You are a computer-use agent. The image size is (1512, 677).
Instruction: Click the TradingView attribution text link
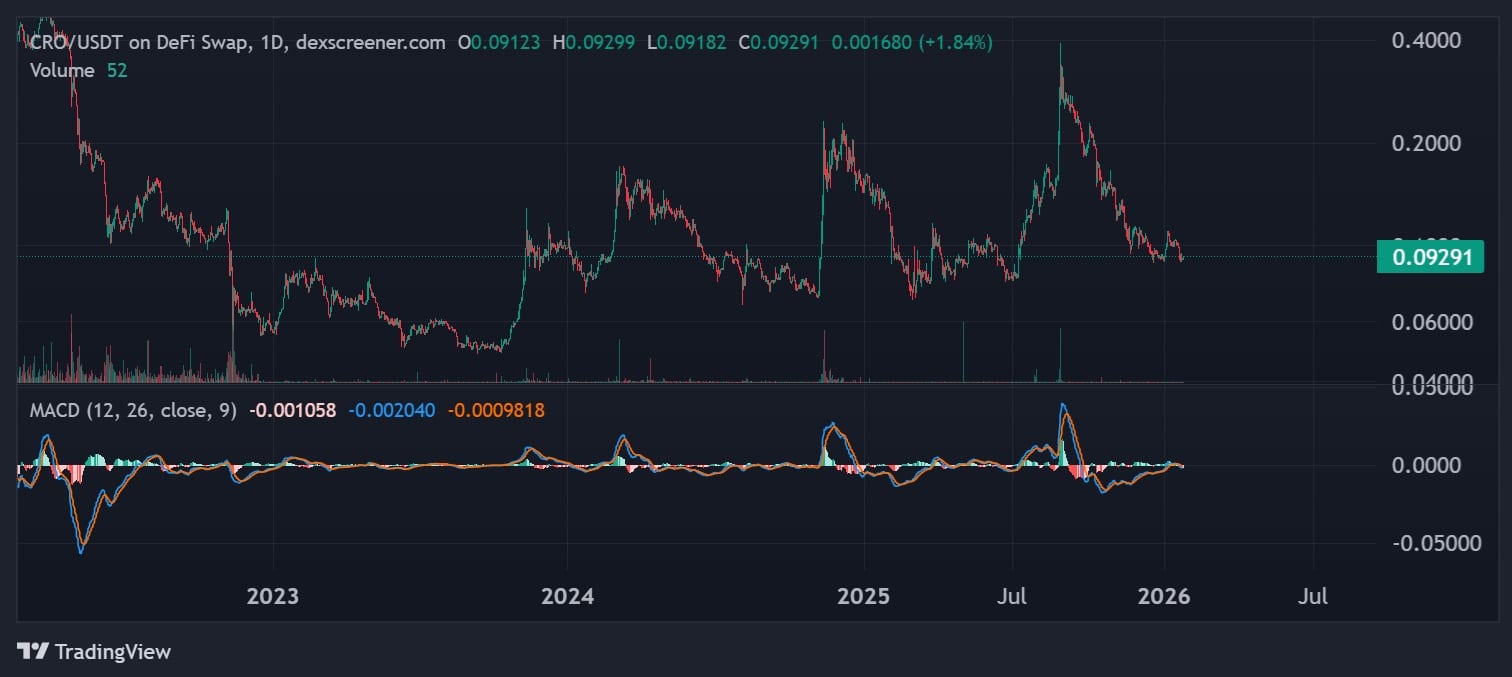pos(113,652)
